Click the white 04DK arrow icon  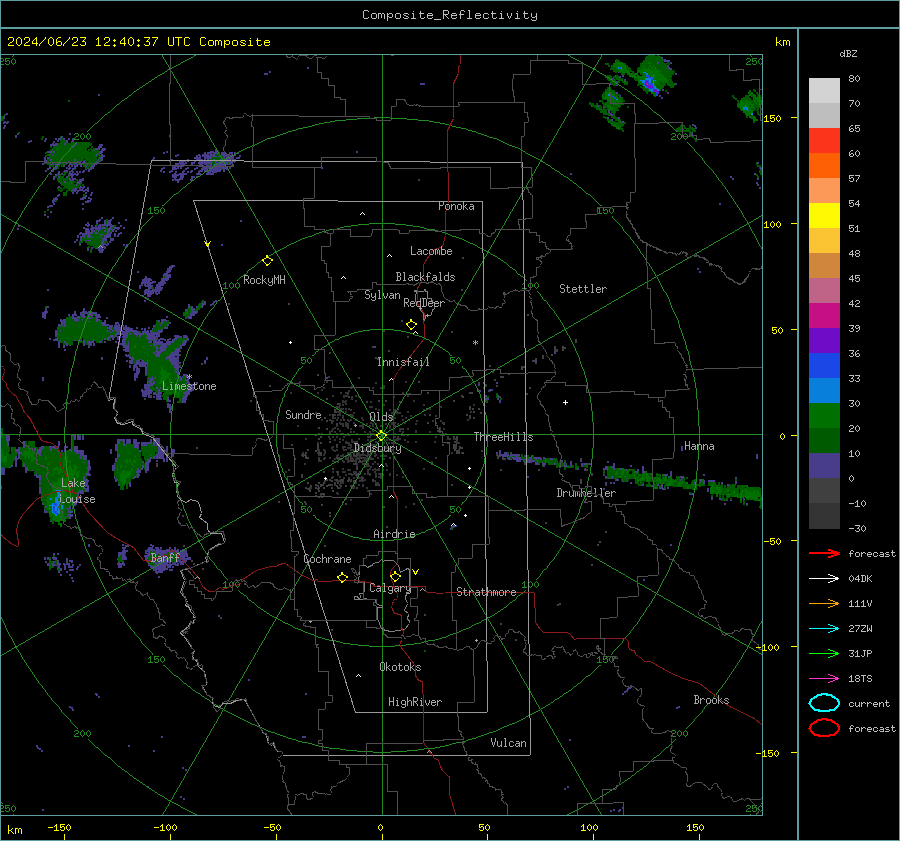pos(824,579)
